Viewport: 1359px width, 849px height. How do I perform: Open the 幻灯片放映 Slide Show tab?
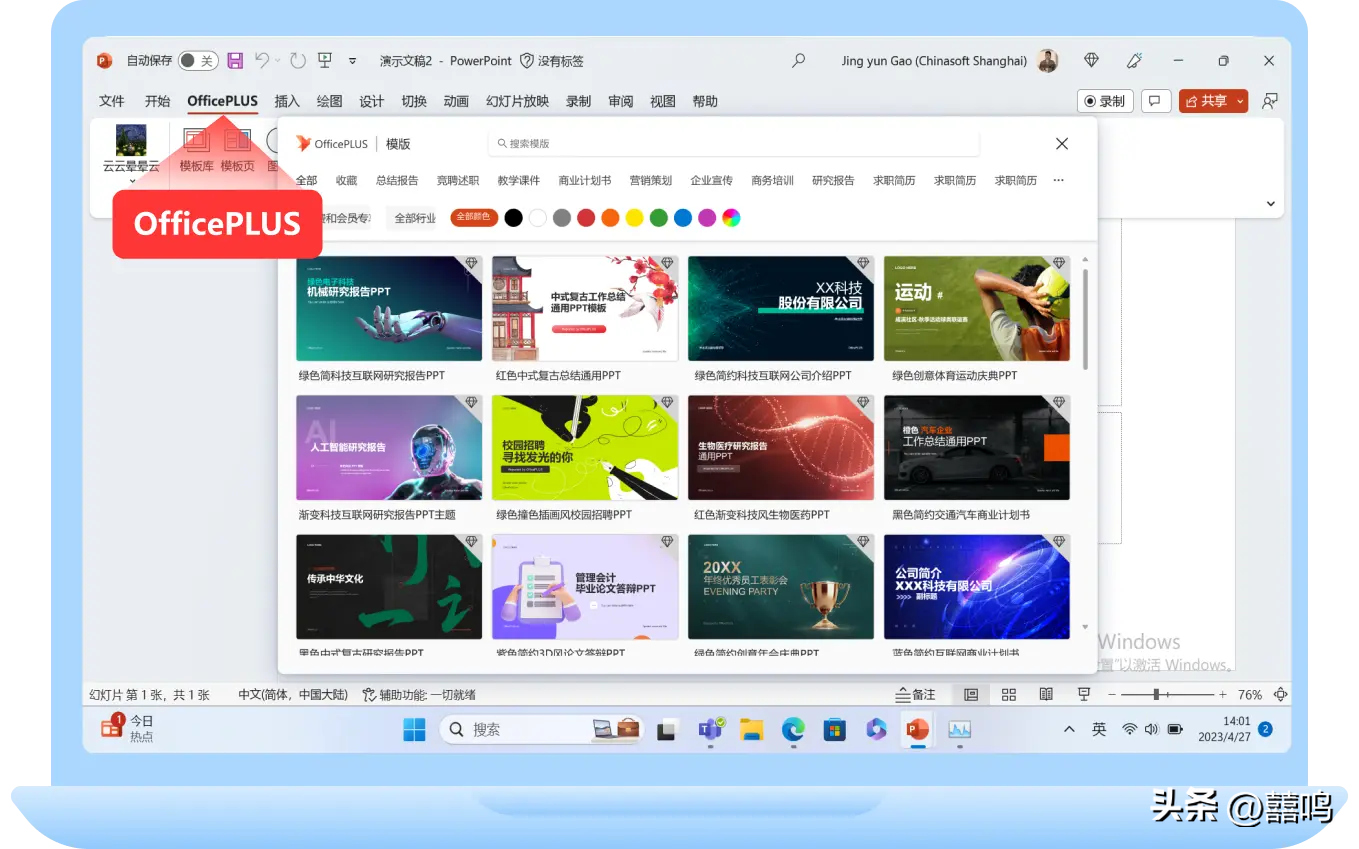pos(517,101)
